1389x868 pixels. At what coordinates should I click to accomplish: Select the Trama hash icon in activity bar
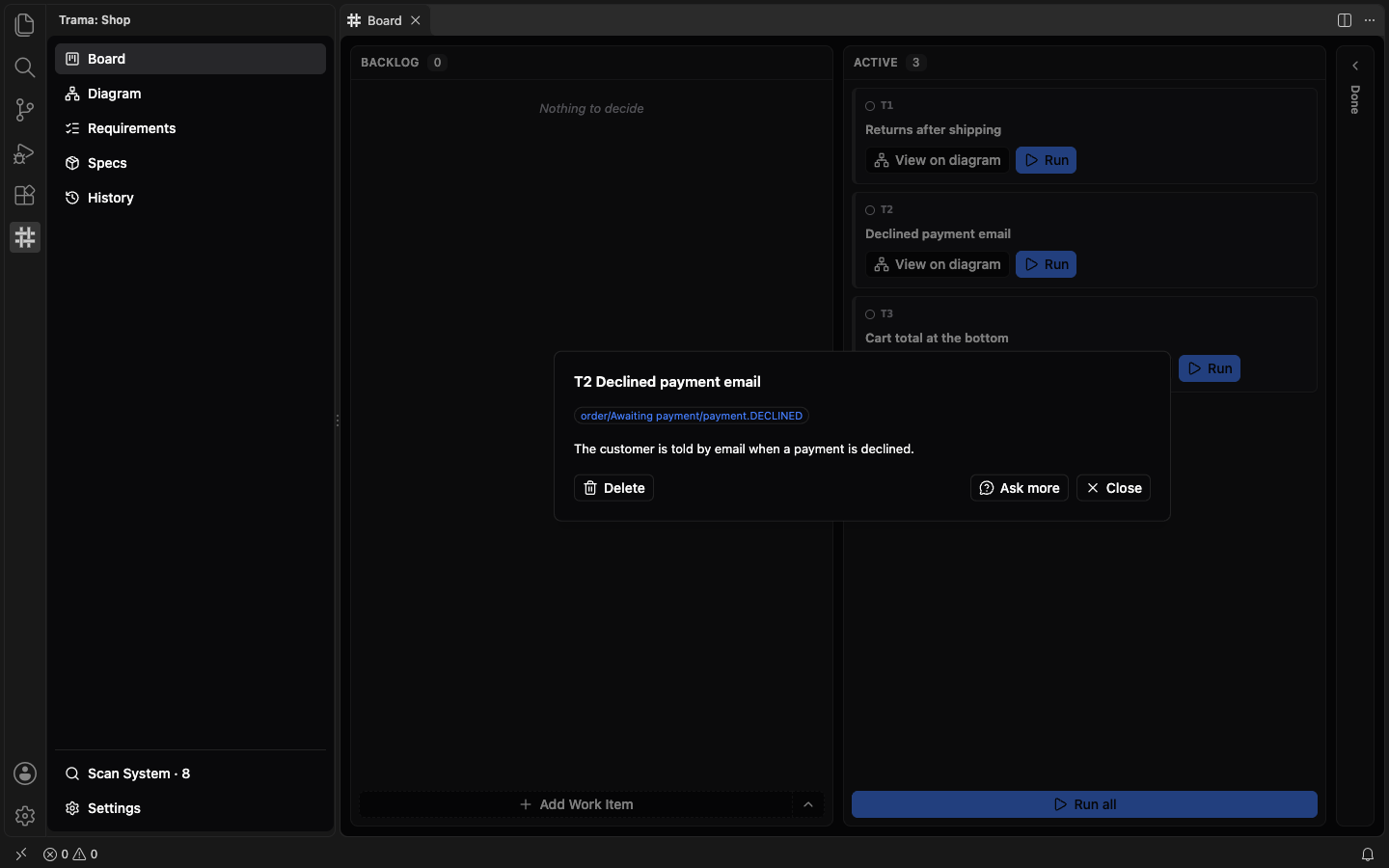click(x=25, y=237)
